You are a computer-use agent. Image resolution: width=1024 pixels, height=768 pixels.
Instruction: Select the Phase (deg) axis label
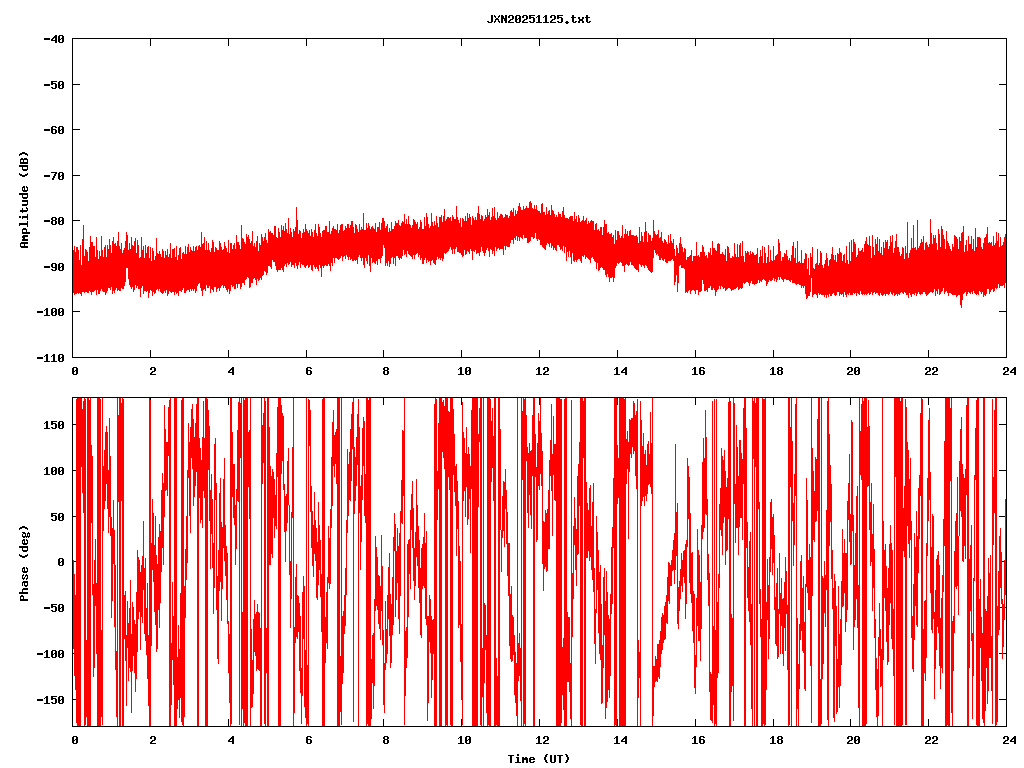pos(24,562)
